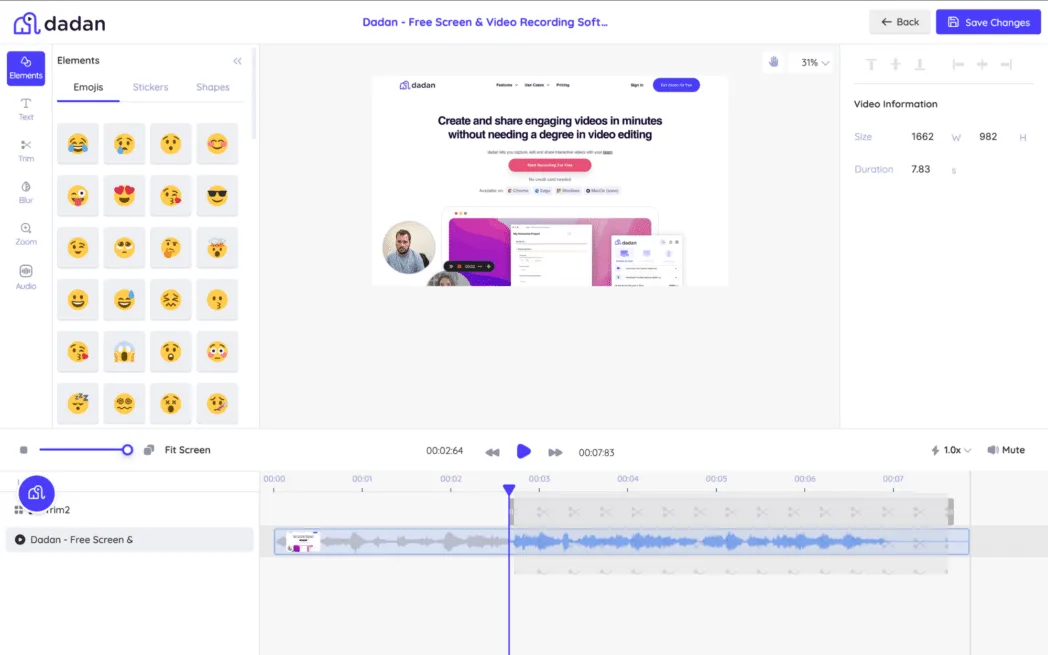Click the Save Changes button
This screenshot has height=655, width=1048.
pos(988,21)
